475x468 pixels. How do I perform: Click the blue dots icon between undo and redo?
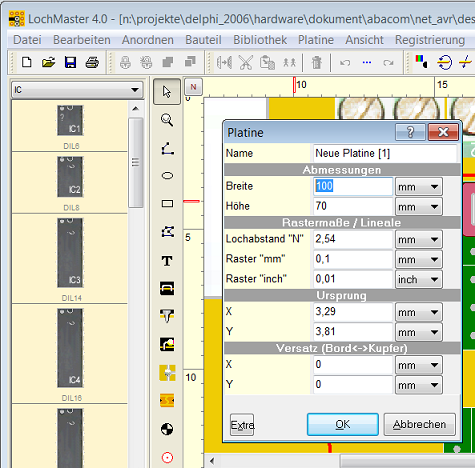pyautogui.click(x=367, y=62)
